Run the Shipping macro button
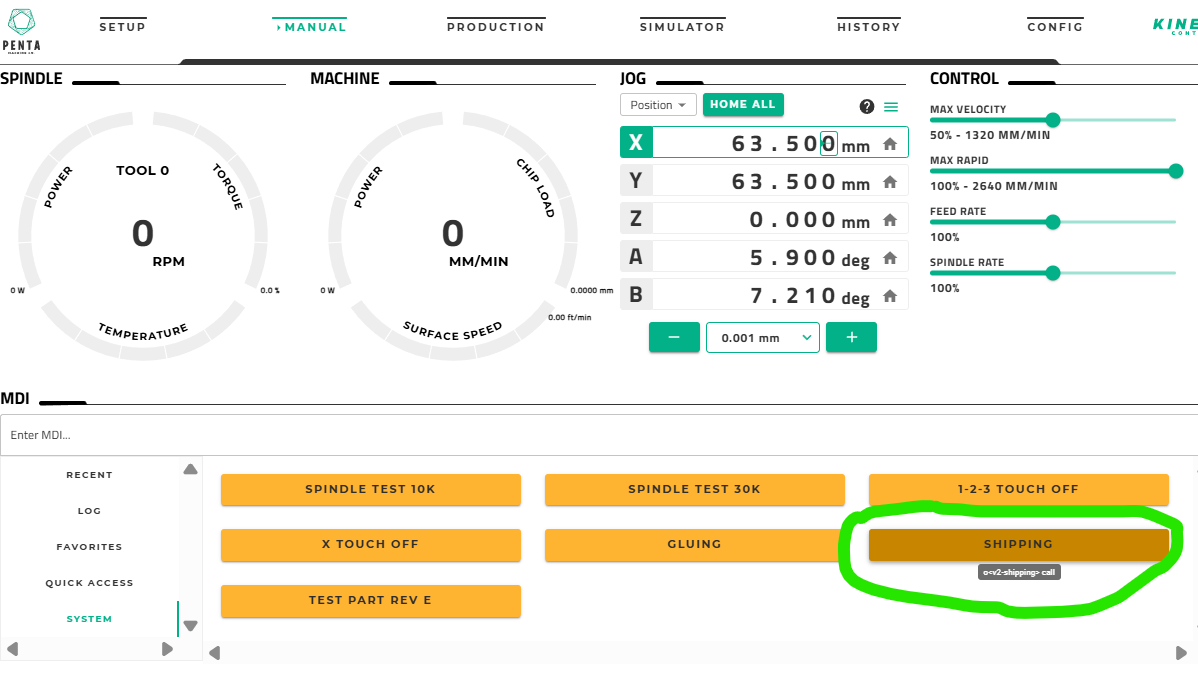 click(x=1018, y=544)
